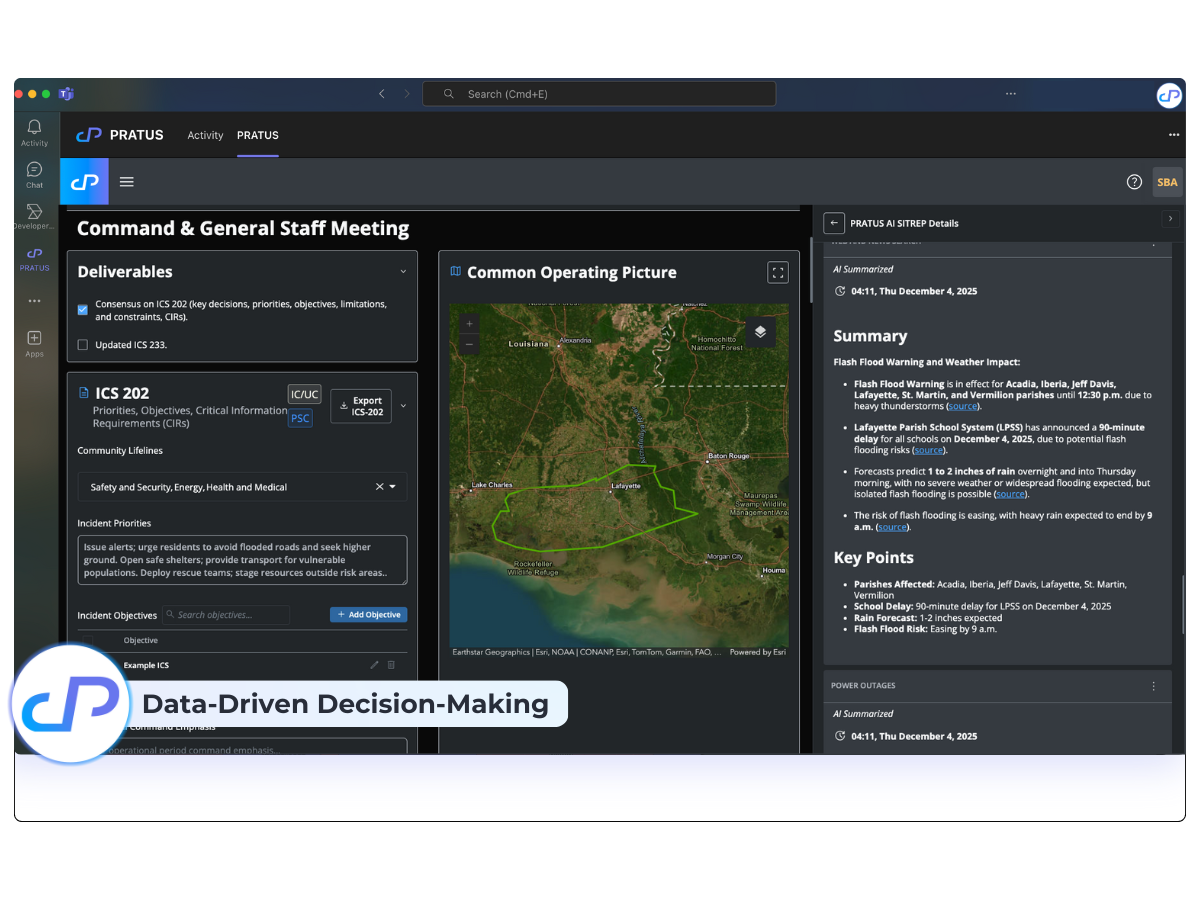
Task: Select the PRATUS tab
Action: [258, 135]
